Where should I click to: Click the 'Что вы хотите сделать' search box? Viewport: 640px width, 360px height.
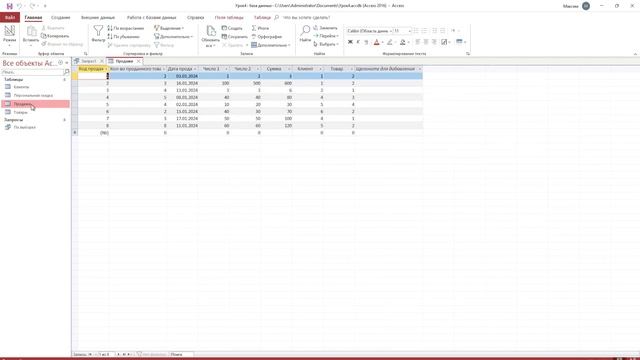pos(306,18)
